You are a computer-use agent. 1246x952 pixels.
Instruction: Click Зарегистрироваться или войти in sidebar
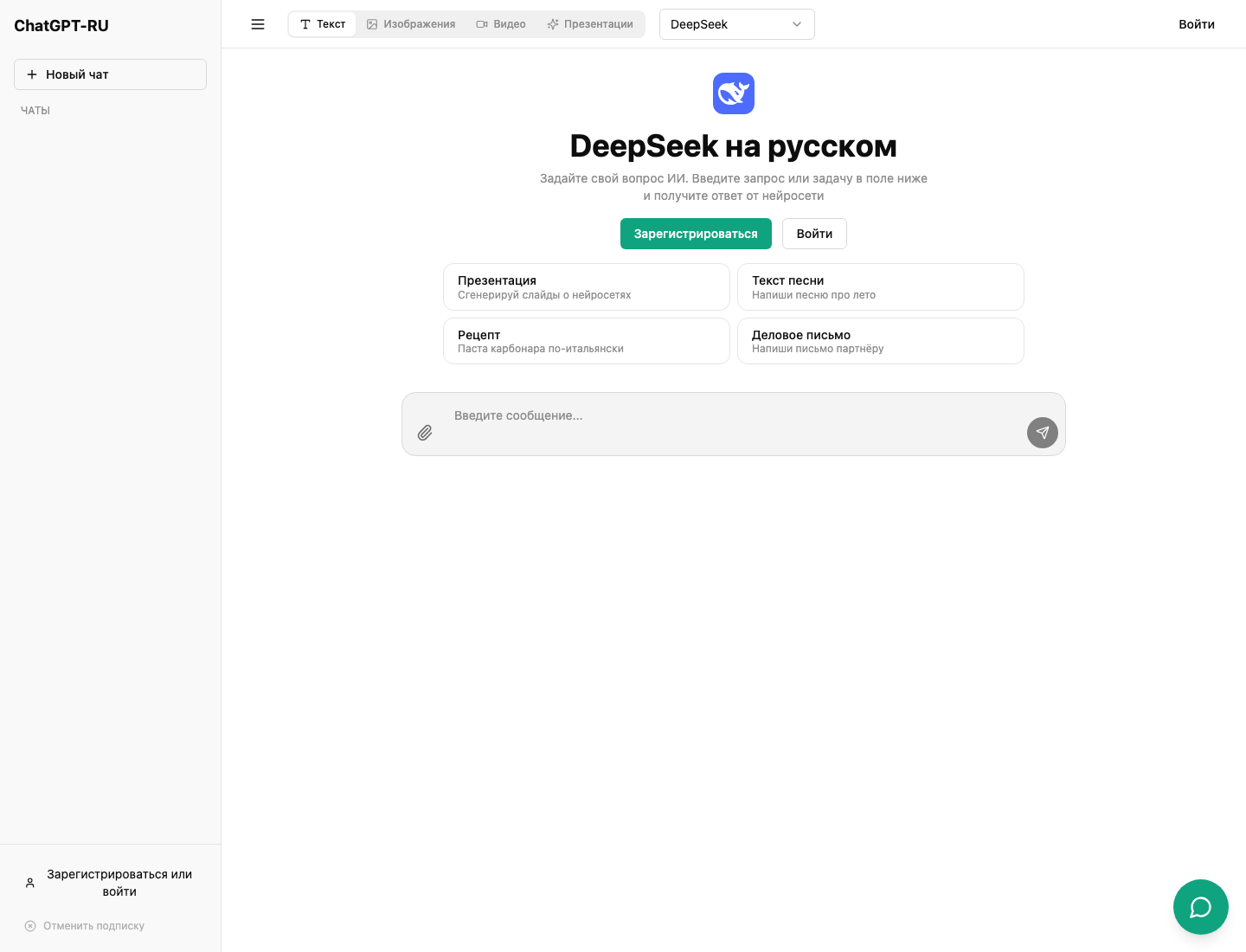click(x=111, y=883)
